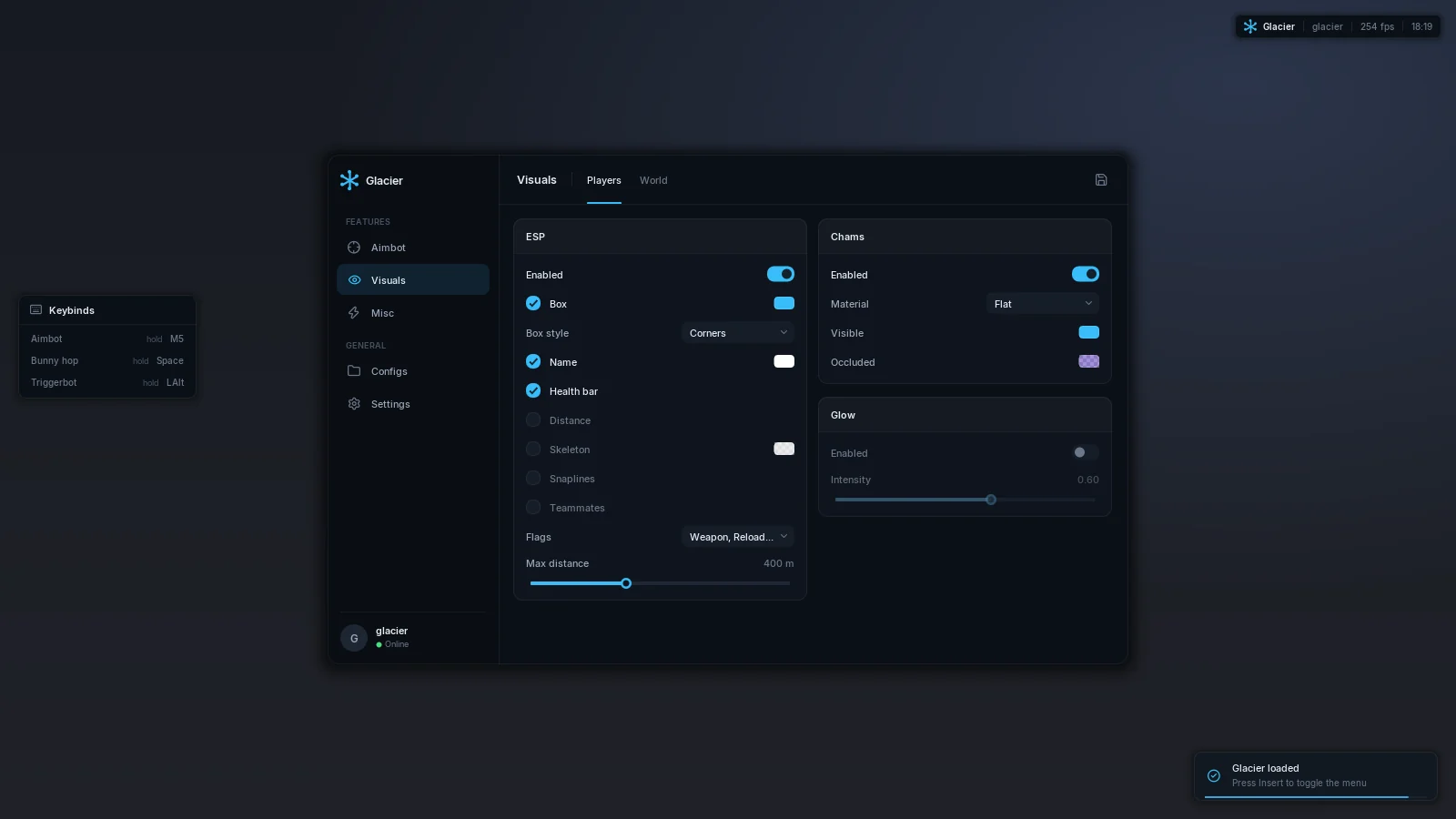Click the Skeleton color swatch
This screenshot has width=1456, height=819.
(x=784, y=449)
